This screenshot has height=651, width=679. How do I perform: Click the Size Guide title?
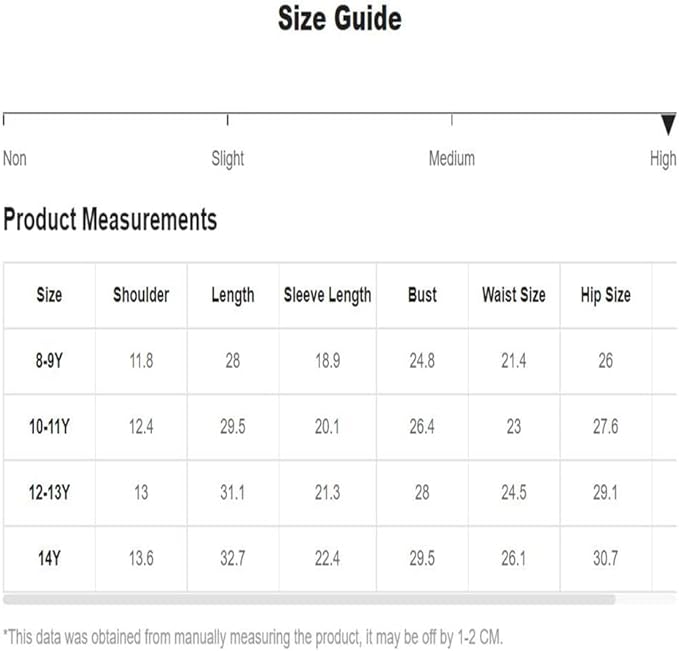[340, 19]
